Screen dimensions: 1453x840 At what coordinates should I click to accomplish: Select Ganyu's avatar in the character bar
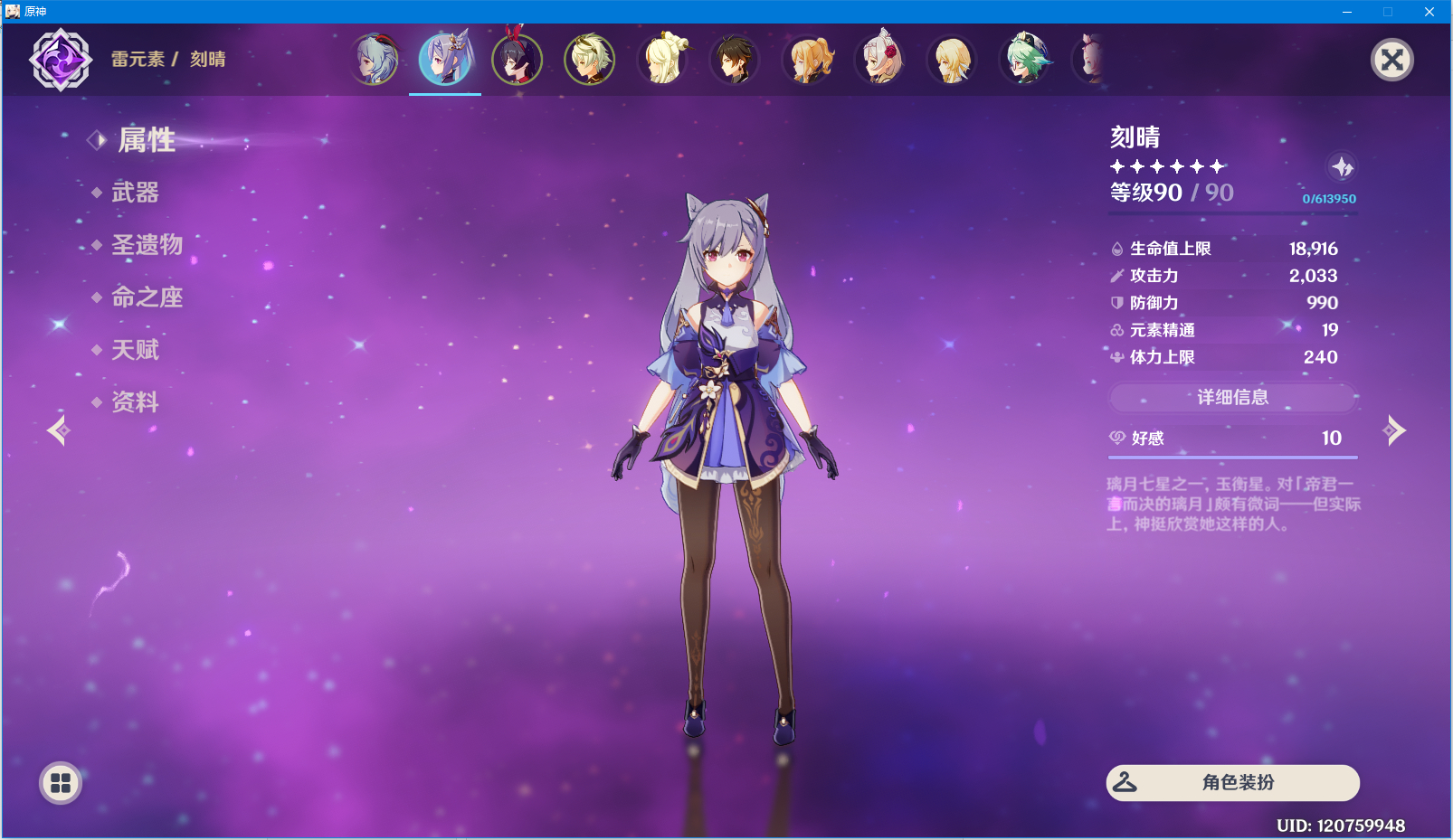(374, 60)
